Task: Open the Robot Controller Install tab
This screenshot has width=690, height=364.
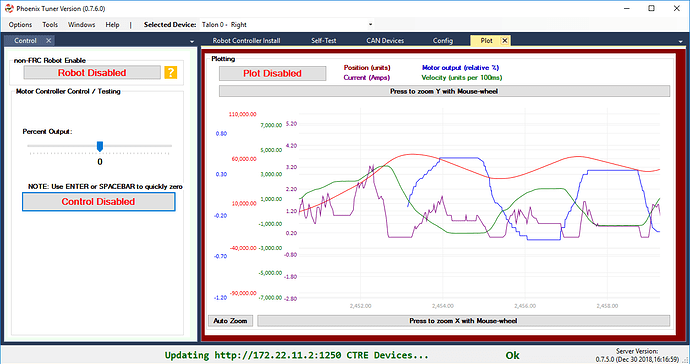Action: [246, 40]
